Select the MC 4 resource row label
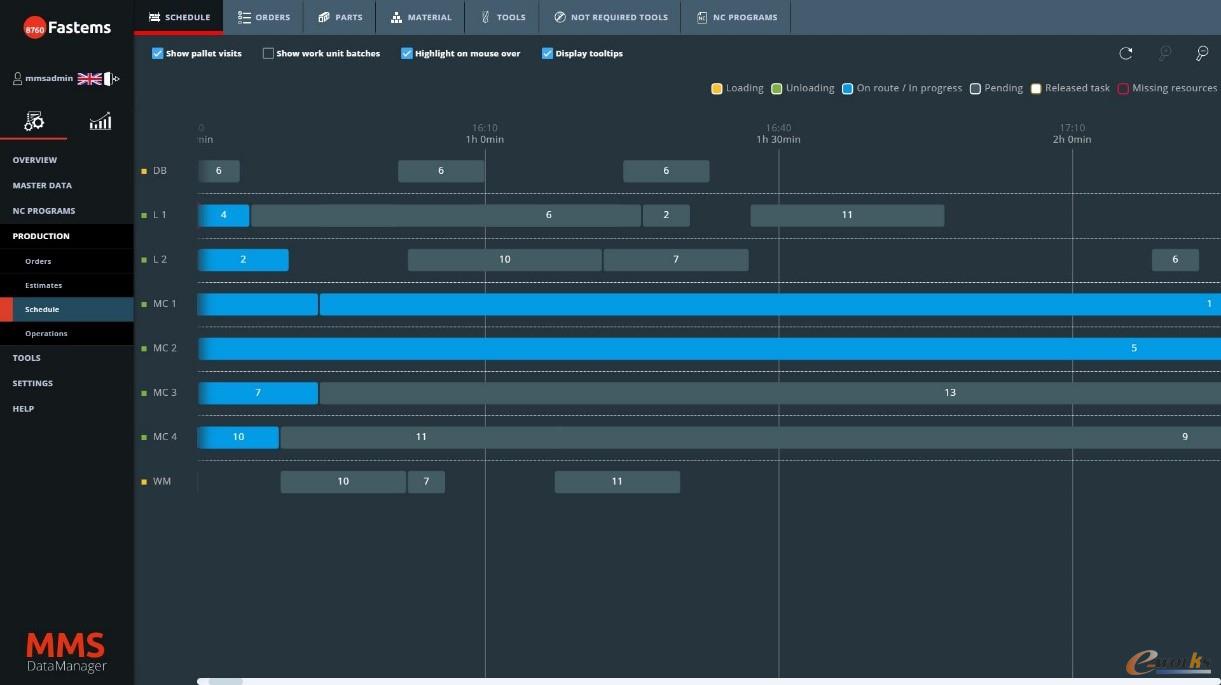The image size is (1221, 685). coord(164,437)
